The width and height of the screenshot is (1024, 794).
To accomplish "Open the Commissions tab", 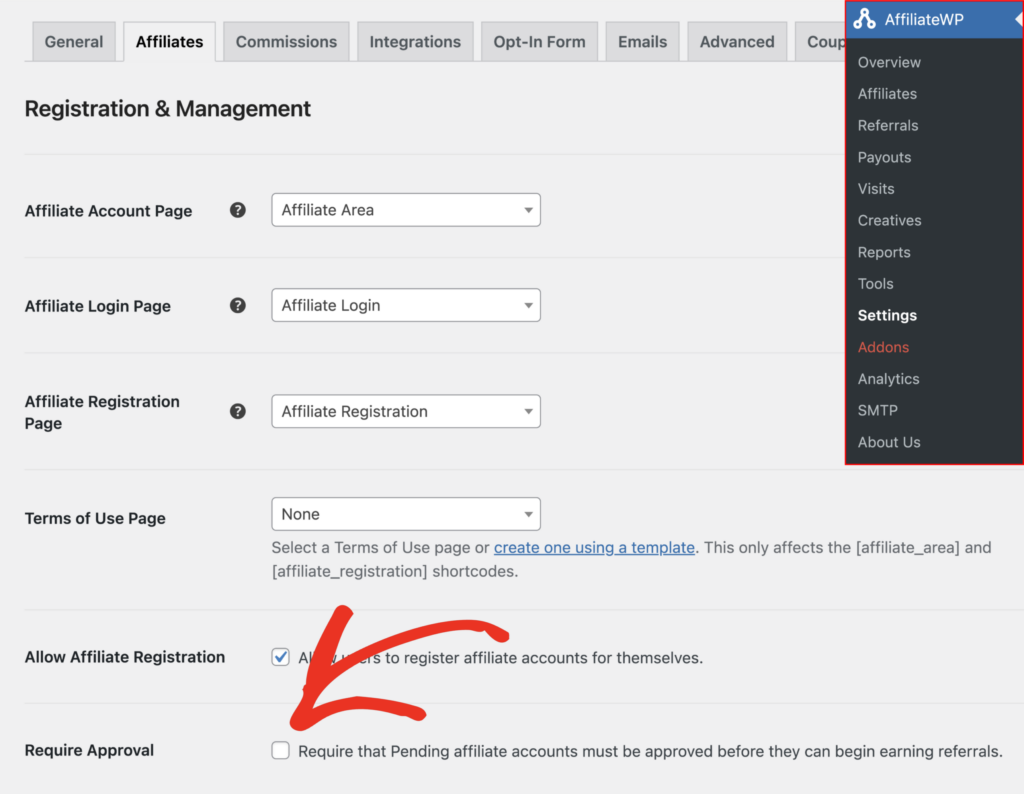I will coord(286,42).
